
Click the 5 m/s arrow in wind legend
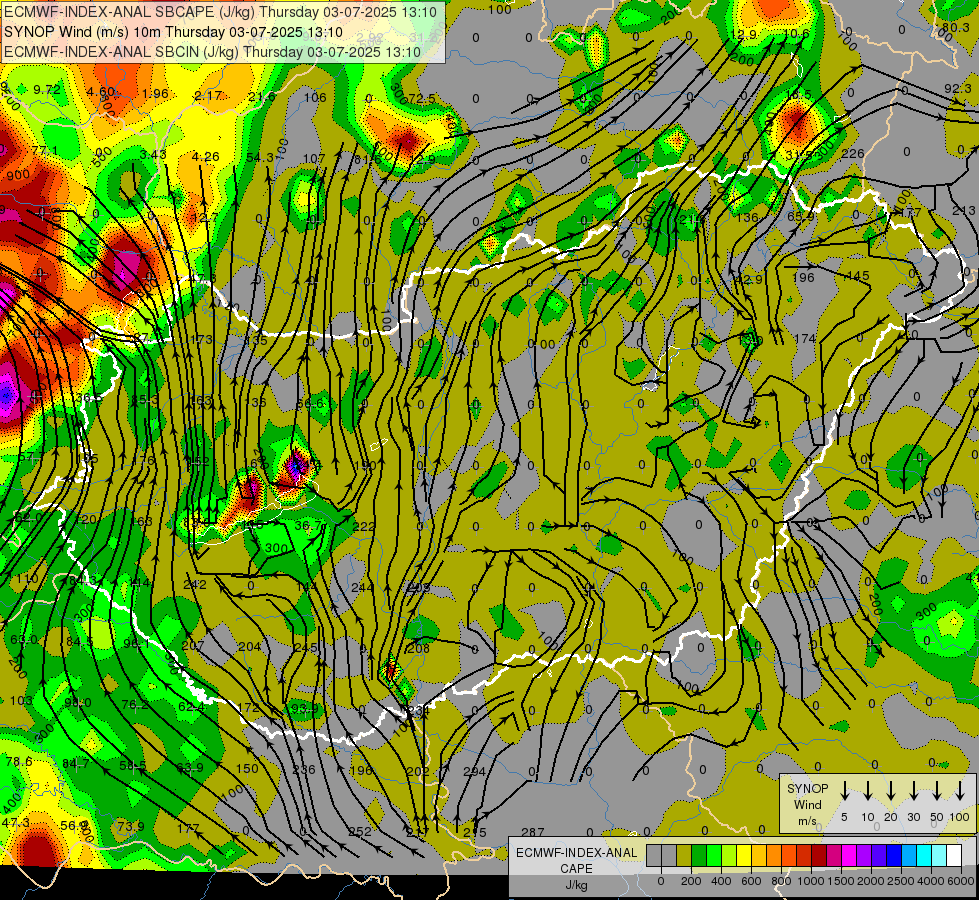pyautogui.click(x=844, y=791)
